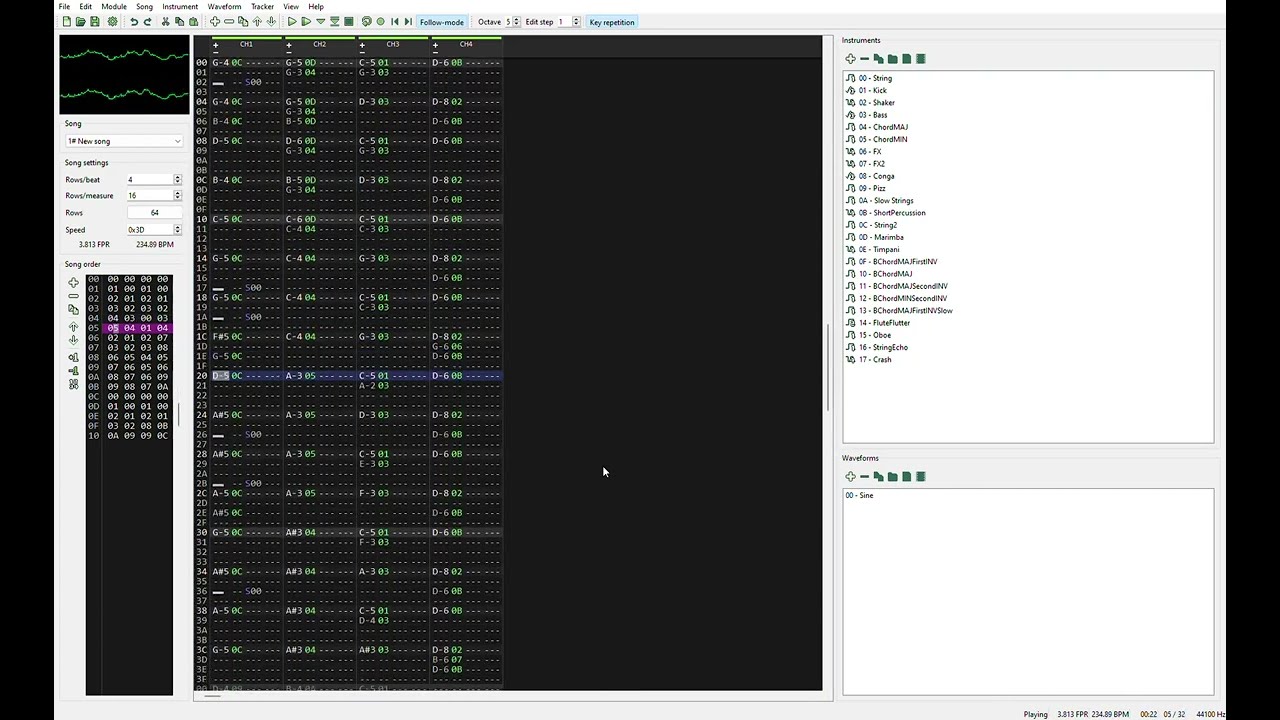1280x720 pixels.
Task: Paste clipboard with the toolbar icon
Action: (193, 22)
